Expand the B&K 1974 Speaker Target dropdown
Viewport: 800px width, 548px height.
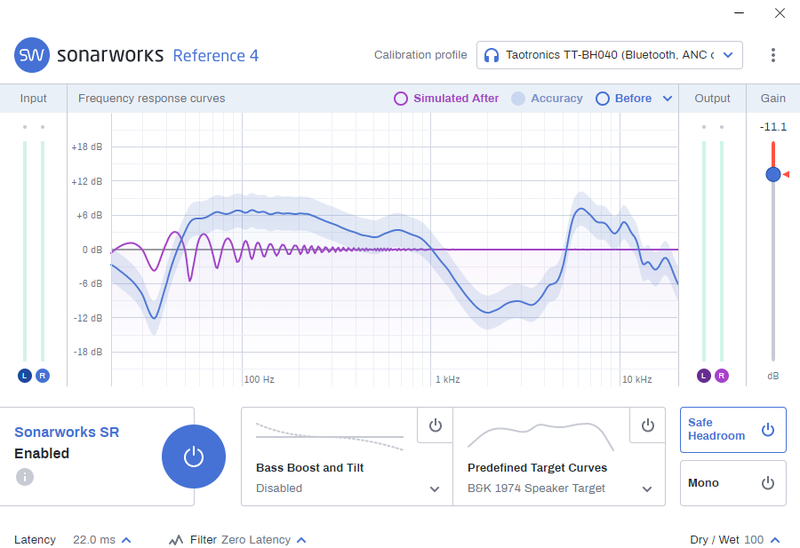point(647,489)
